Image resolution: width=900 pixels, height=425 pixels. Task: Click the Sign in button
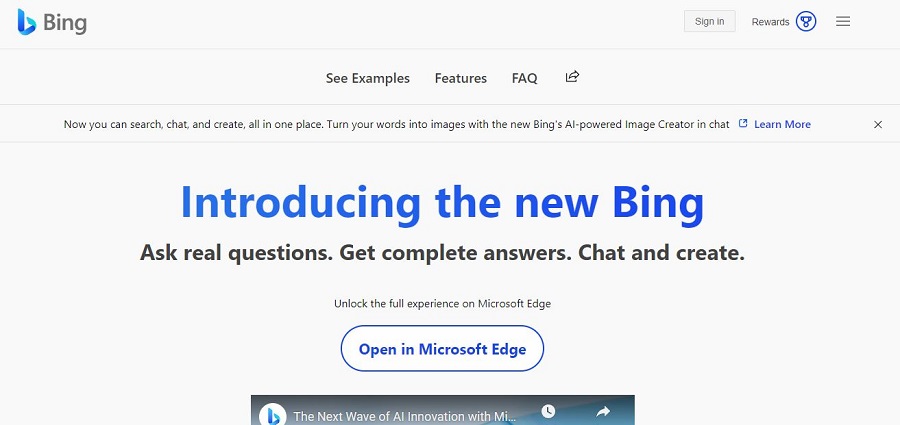[x=709, y=21]
